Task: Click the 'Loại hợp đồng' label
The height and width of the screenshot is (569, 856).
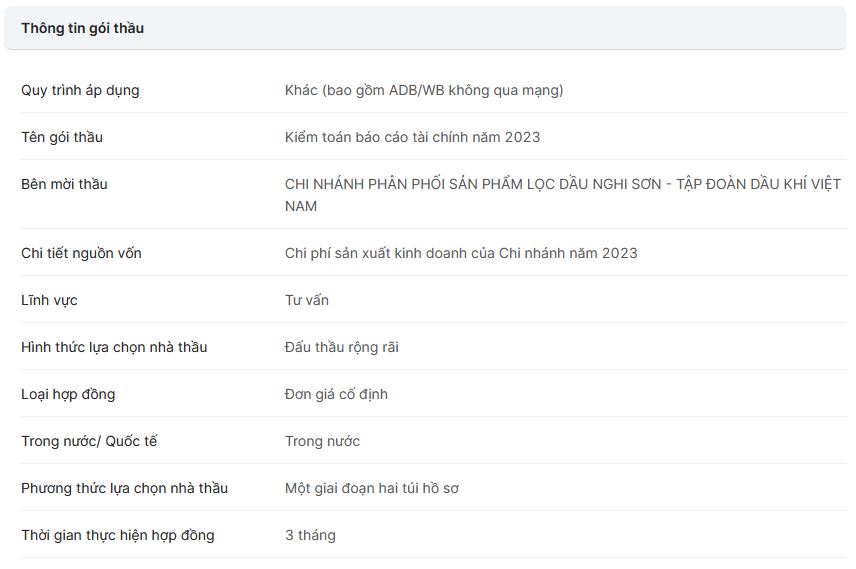Action: click(x=68, y=394)
